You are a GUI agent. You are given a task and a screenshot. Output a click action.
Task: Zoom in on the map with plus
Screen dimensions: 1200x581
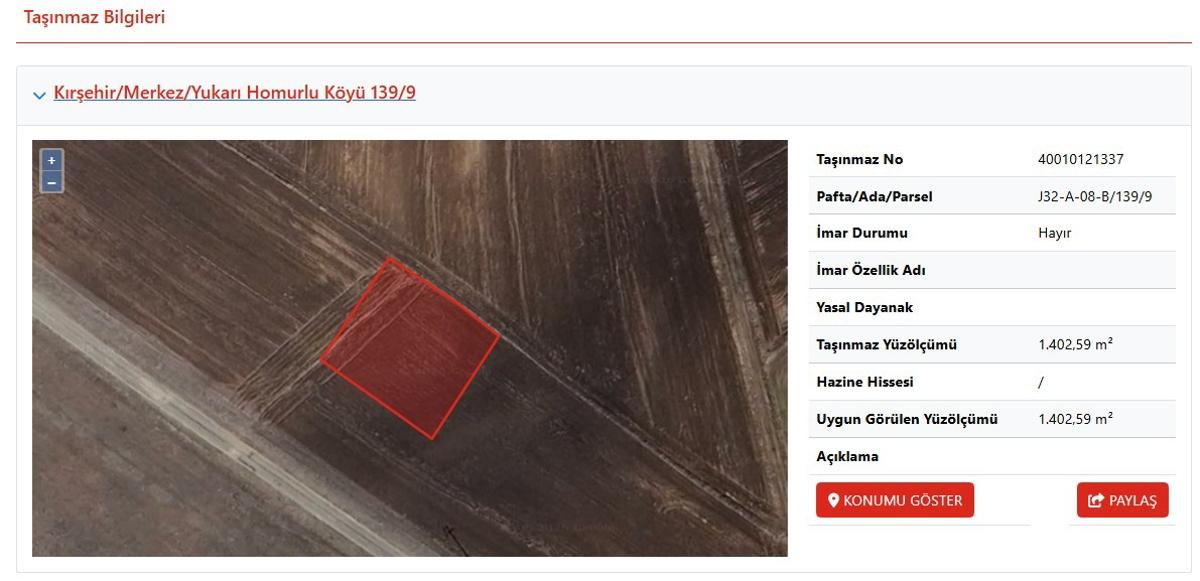[52, 160]
